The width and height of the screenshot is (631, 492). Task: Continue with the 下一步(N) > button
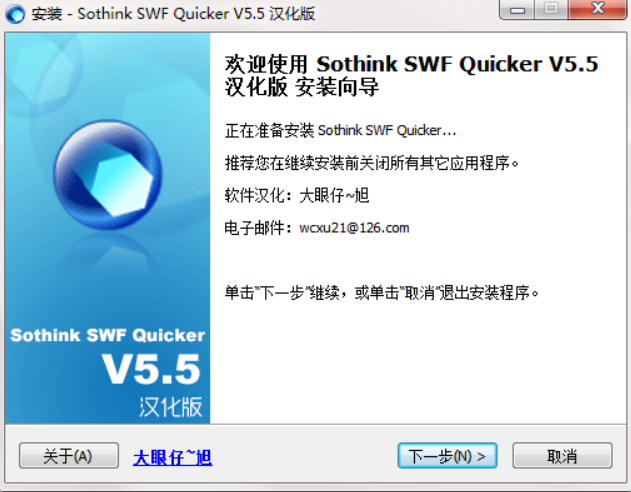[447, 456]
